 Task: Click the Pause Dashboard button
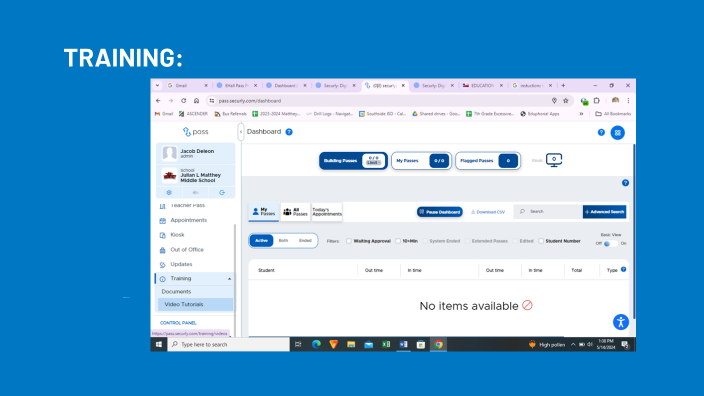[440, 212]
